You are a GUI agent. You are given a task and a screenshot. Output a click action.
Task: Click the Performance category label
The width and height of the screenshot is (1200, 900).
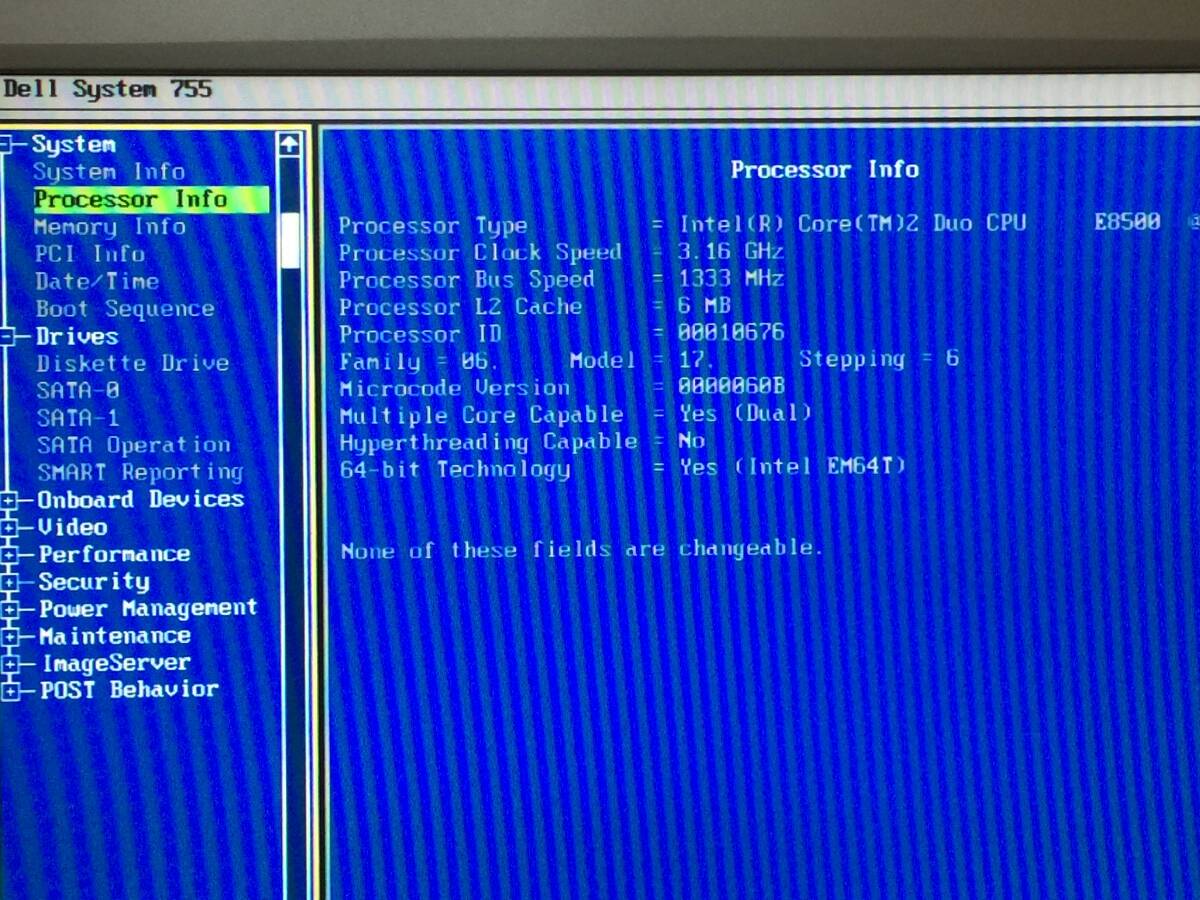tap(114, 554)
